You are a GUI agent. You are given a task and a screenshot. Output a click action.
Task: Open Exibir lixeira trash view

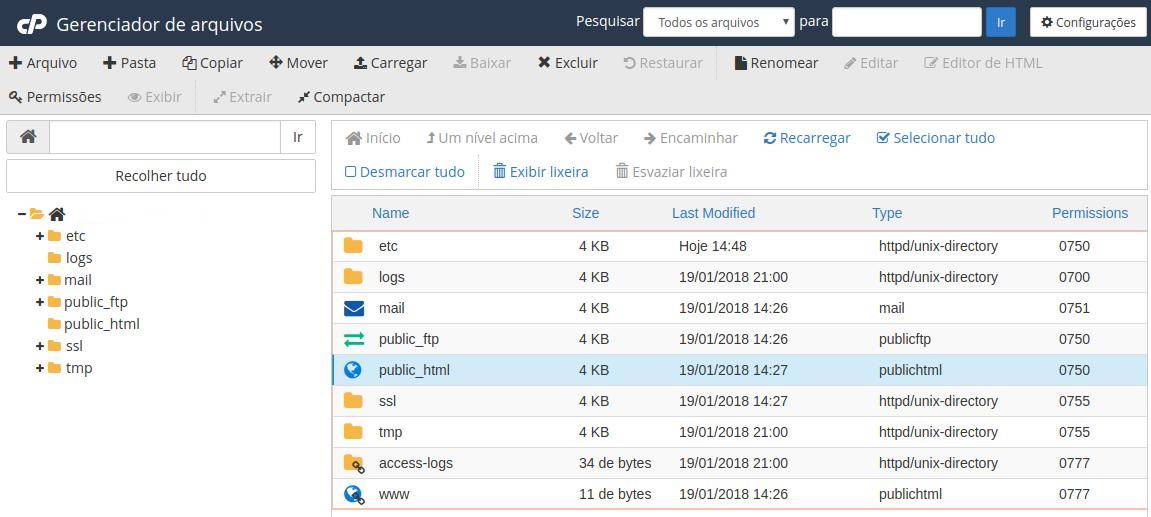pyautogui.click(x=540, y=172)
